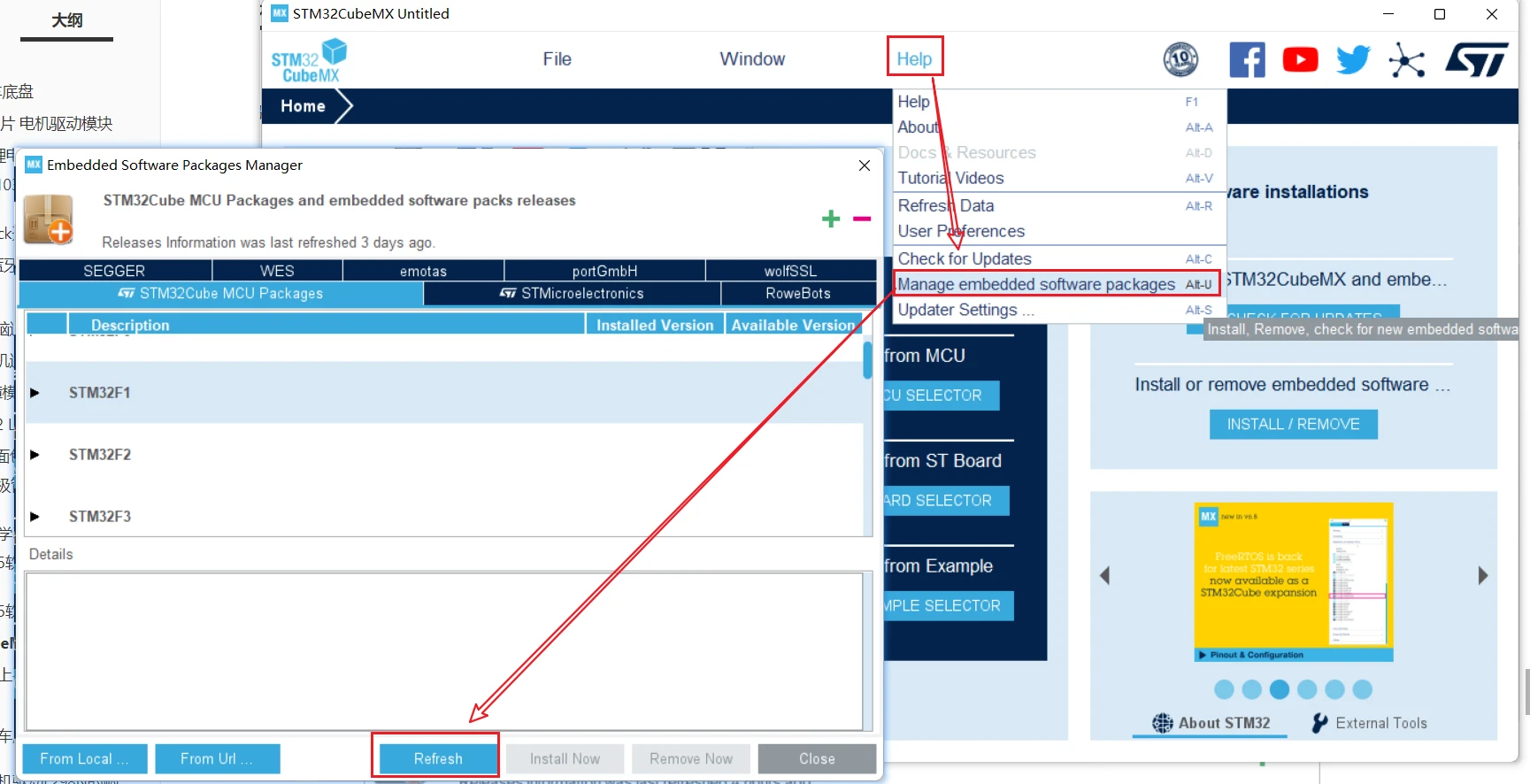This screenshot has height=784, width=1530.
Task: Click the ST community network icon
Action: point(1406,60)
